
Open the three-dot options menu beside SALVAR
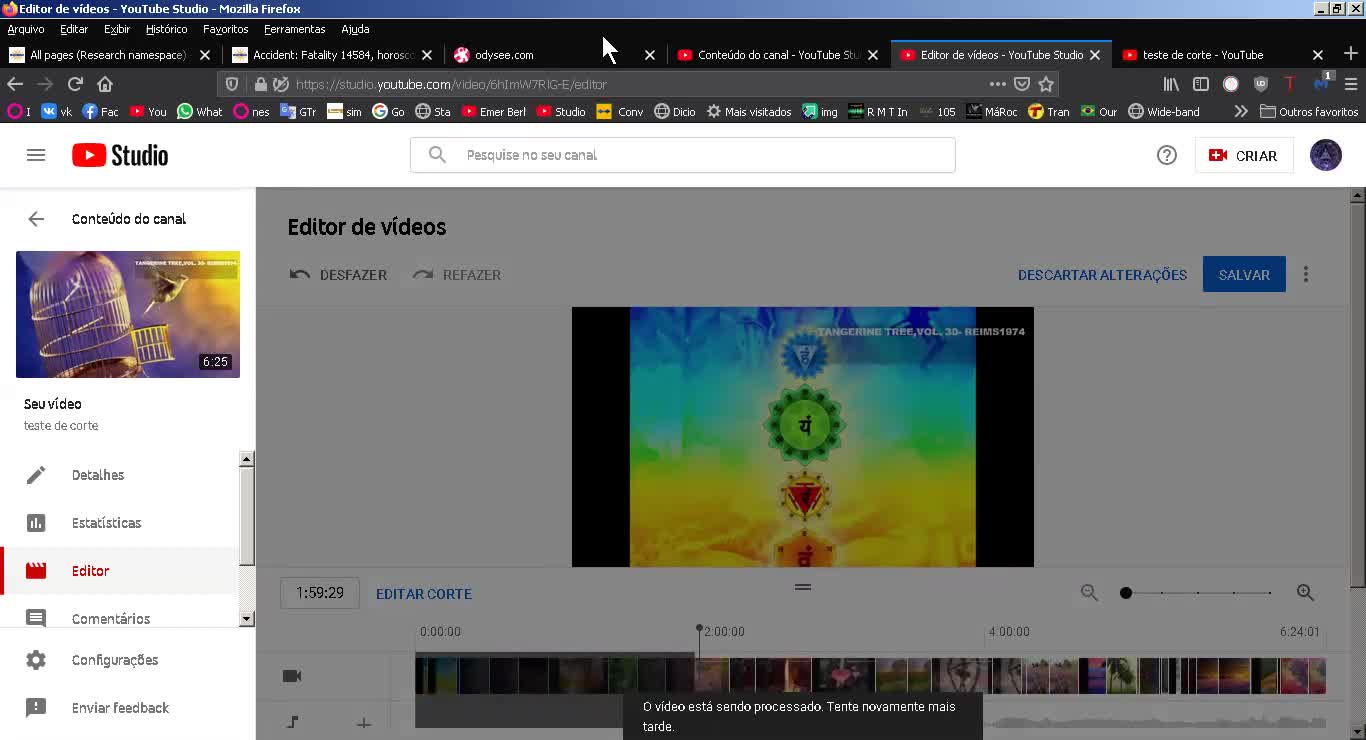[1306, 274]
